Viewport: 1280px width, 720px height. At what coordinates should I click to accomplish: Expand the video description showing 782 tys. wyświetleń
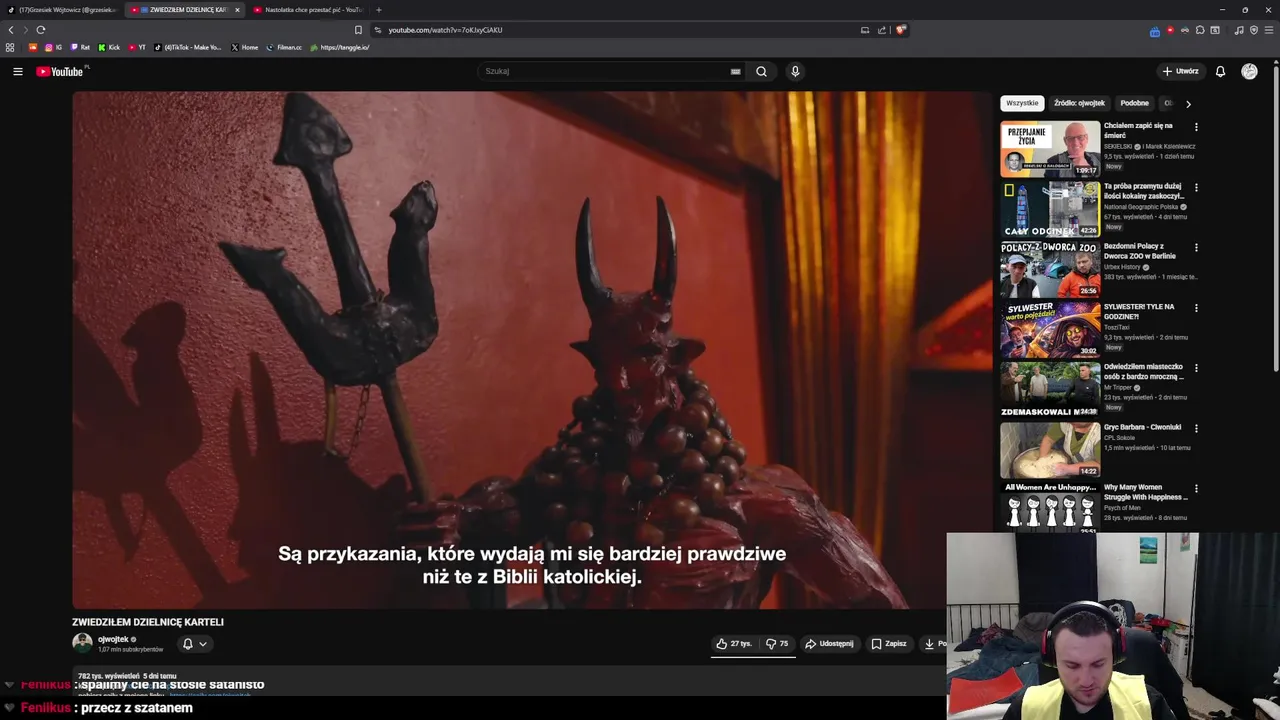pyautogui.click(x=508, y=683)
